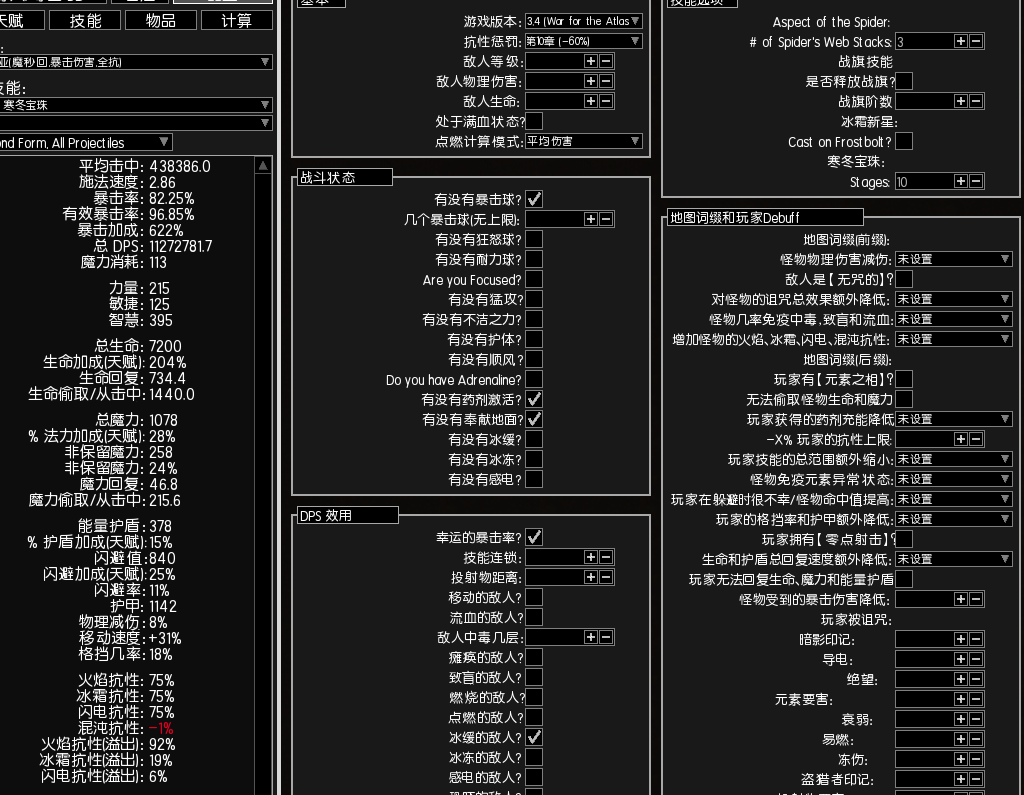1024x795 pixels.
Task: Uncheck 有没有暴击球
Action: 534,199
